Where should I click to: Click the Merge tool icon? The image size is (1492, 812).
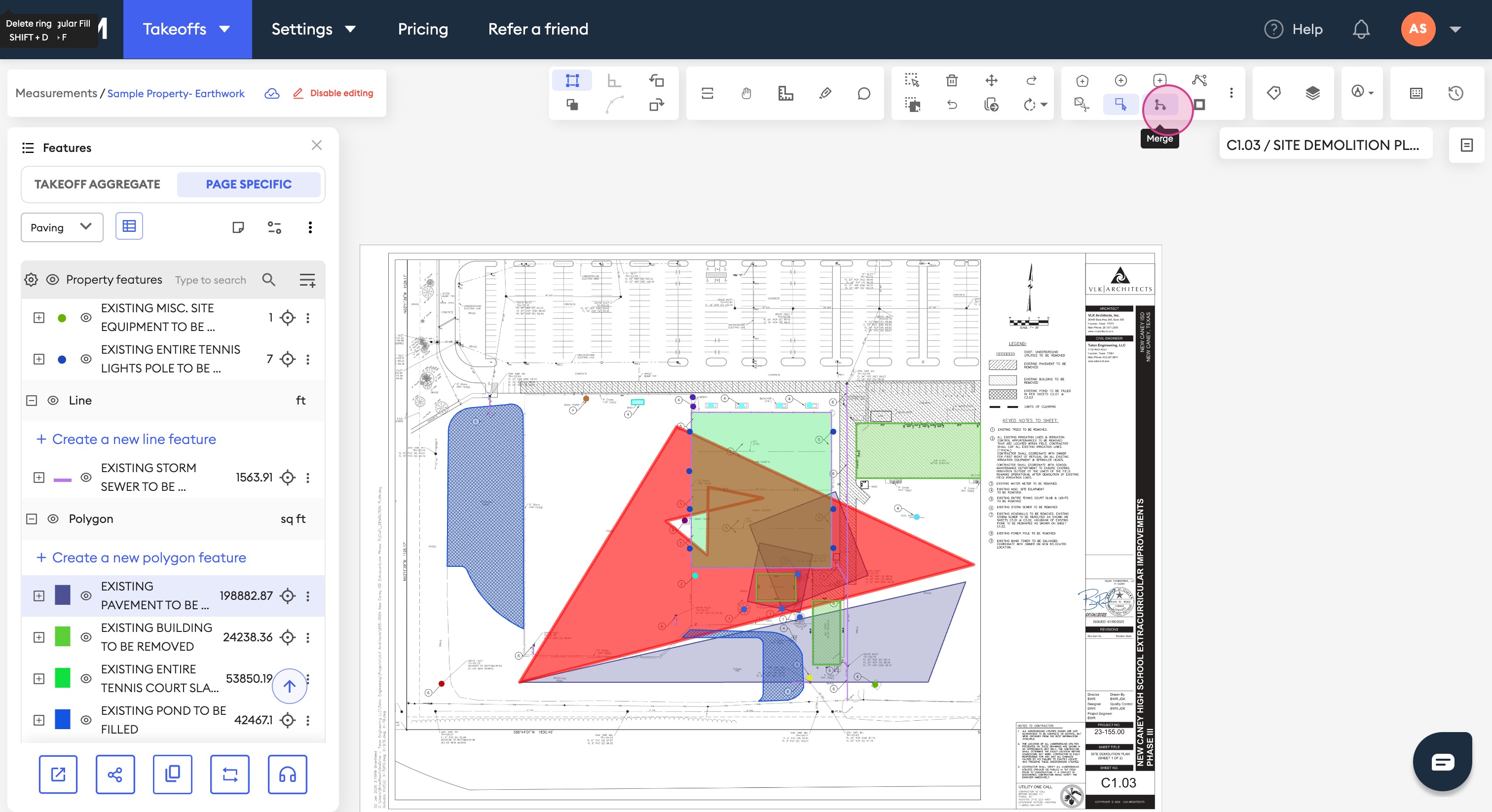(1159, 106)
